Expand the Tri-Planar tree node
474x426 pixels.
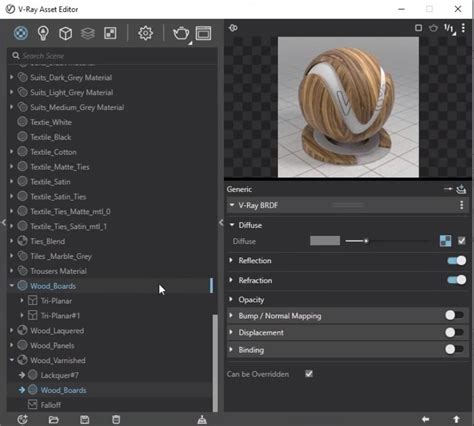pos(22,301)
